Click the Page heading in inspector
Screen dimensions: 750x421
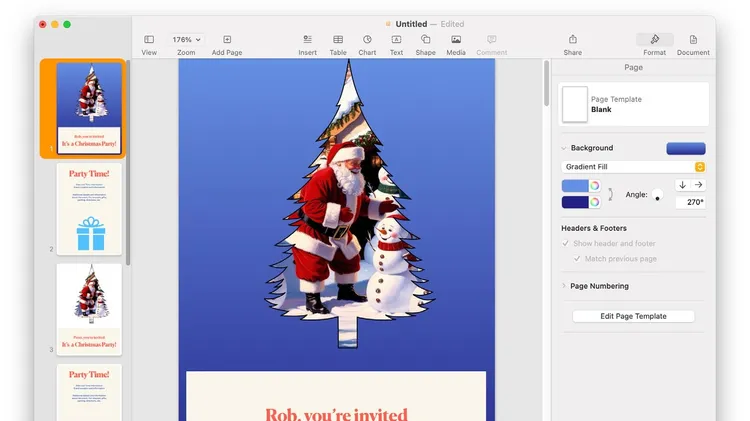pyautogui.click(x=633, y=67)
